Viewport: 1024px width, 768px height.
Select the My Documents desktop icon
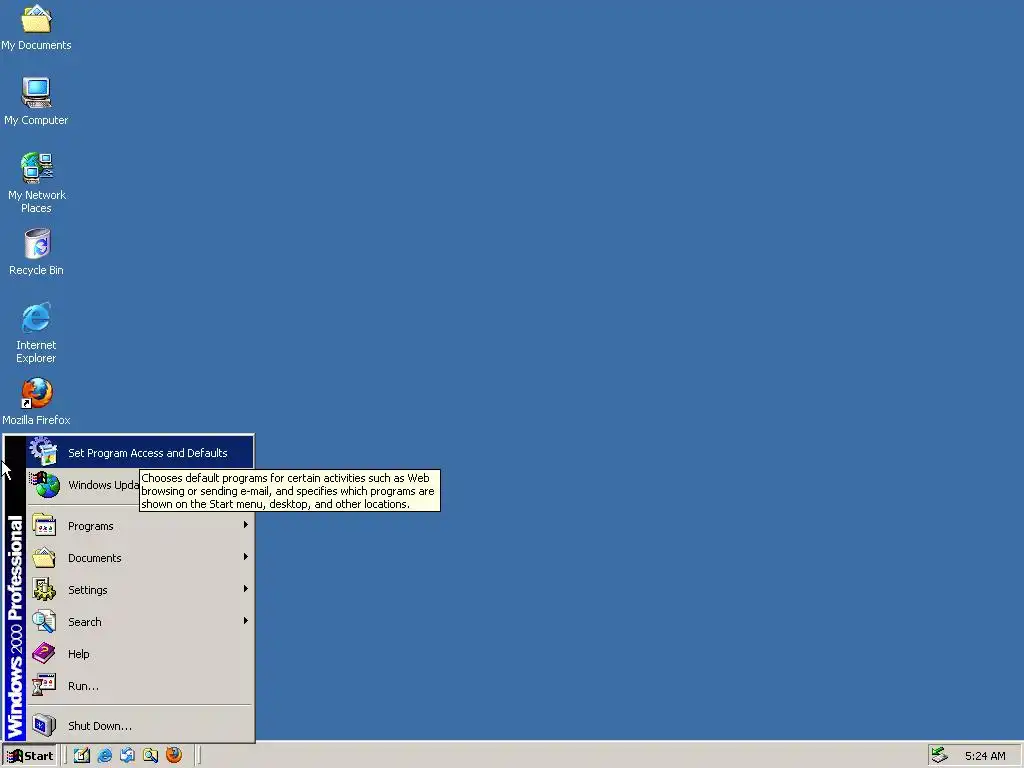point(36,27)
